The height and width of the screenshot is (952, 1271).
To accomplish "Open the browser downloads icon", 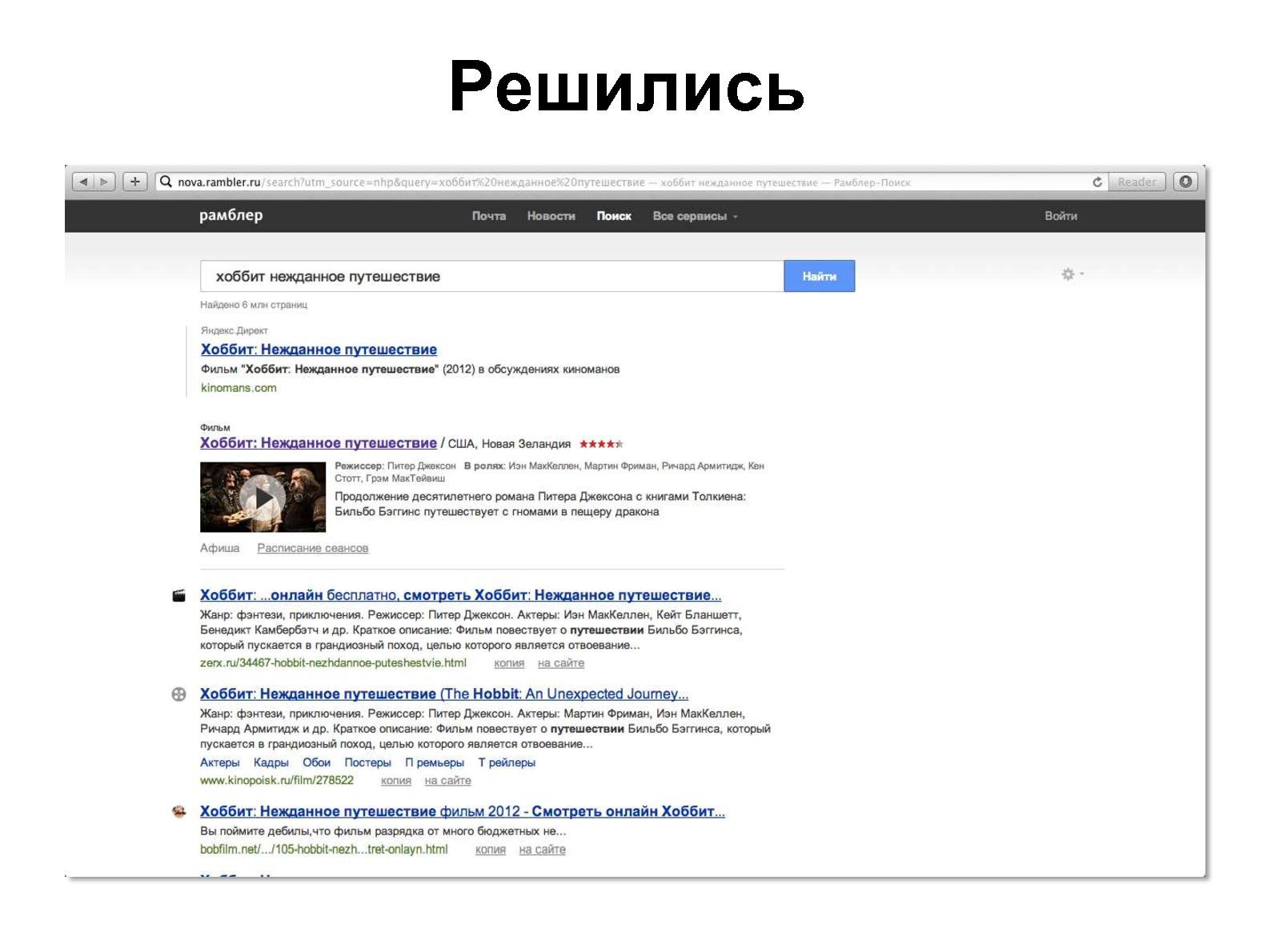I will tap(1185, 182).
